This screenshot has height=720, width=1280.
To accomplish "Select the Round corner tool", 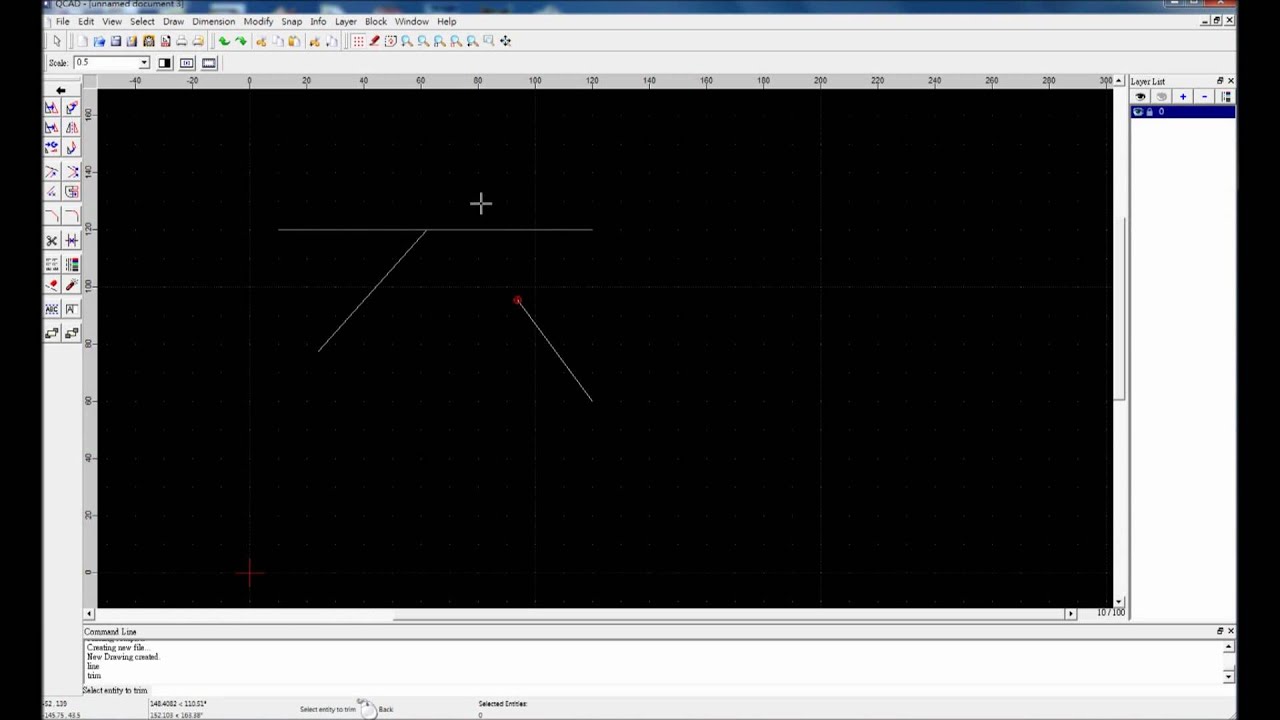I will click(x=71, y=215).
